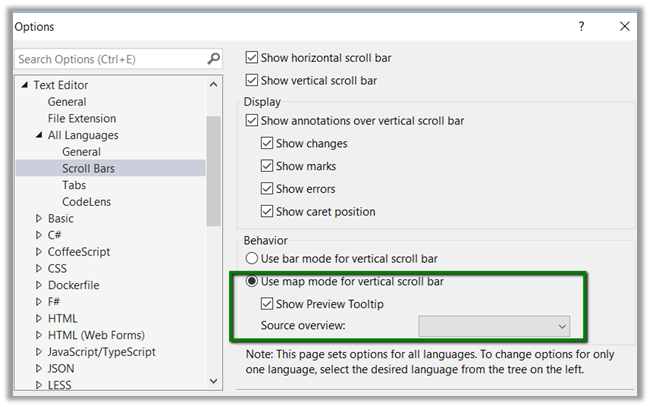Open the CodeLens options page
Screen dimensions: 650x407
click(84, 202)
